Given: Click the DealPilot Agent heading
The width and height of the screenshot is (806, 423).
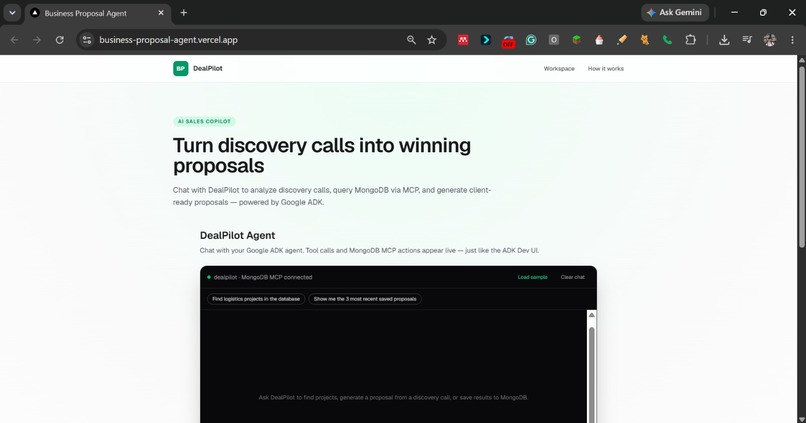Looking at the screenshot, I should coord(237,235).
